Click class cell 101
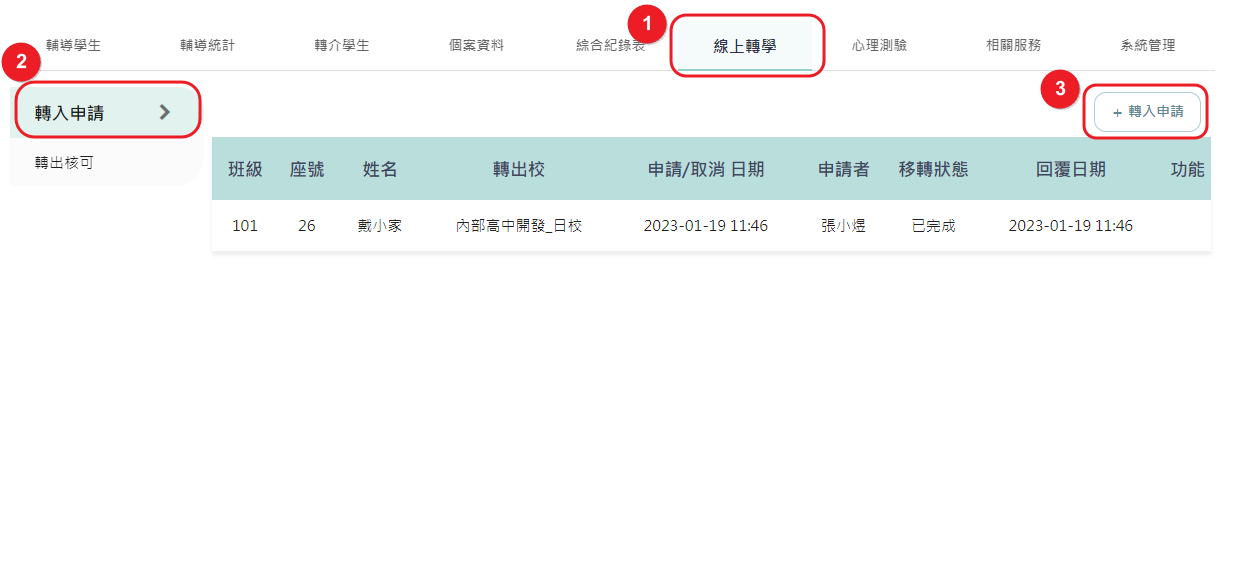The image size is (1234, 583). point(245,226)
